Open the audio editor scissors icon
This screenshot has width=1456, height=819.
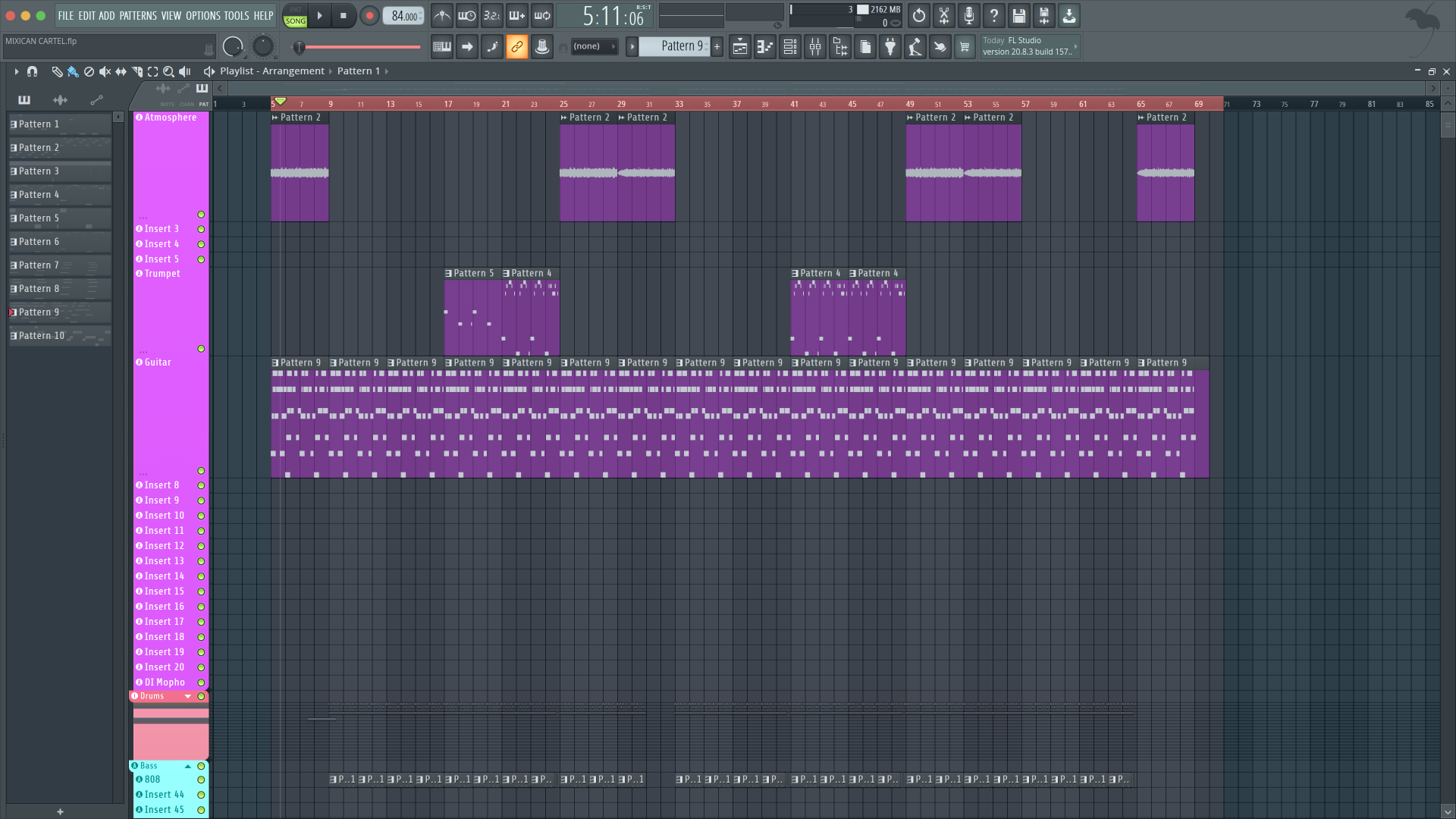tap(944, 15)
